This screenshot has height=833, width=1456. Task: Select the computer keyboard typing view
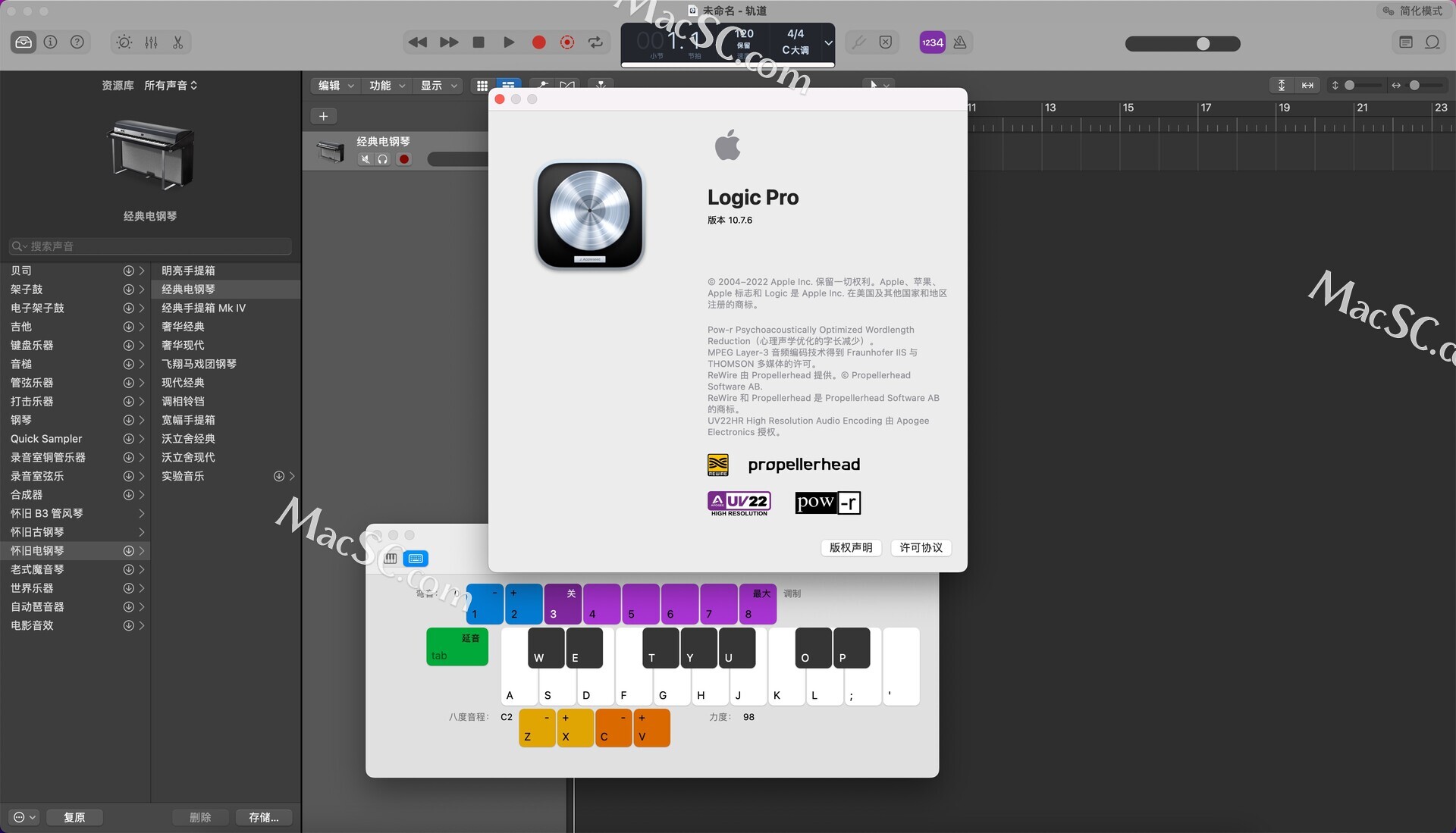point(416,559)
